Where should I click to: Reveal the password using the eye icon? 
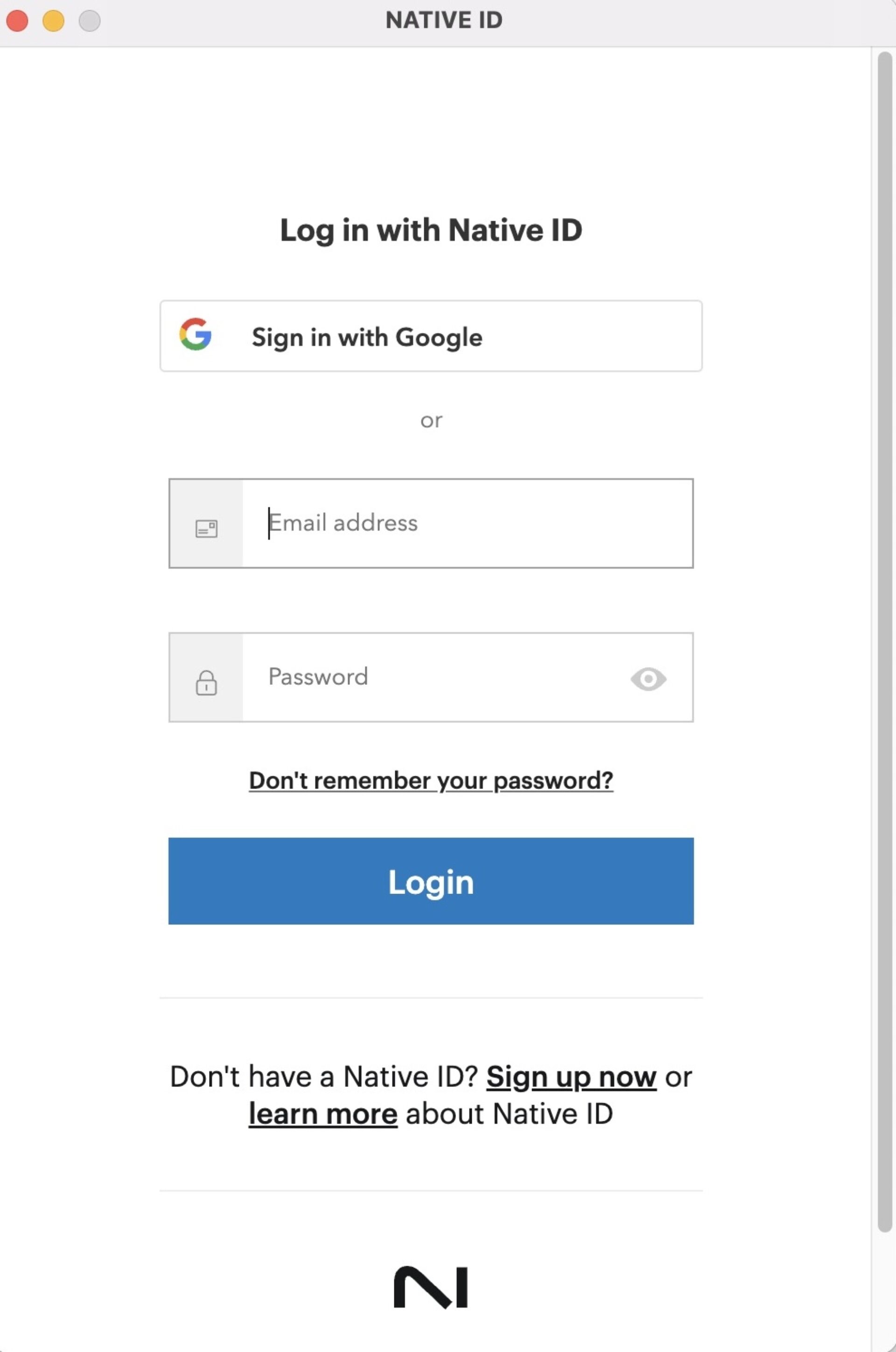(x=648, y=678)
